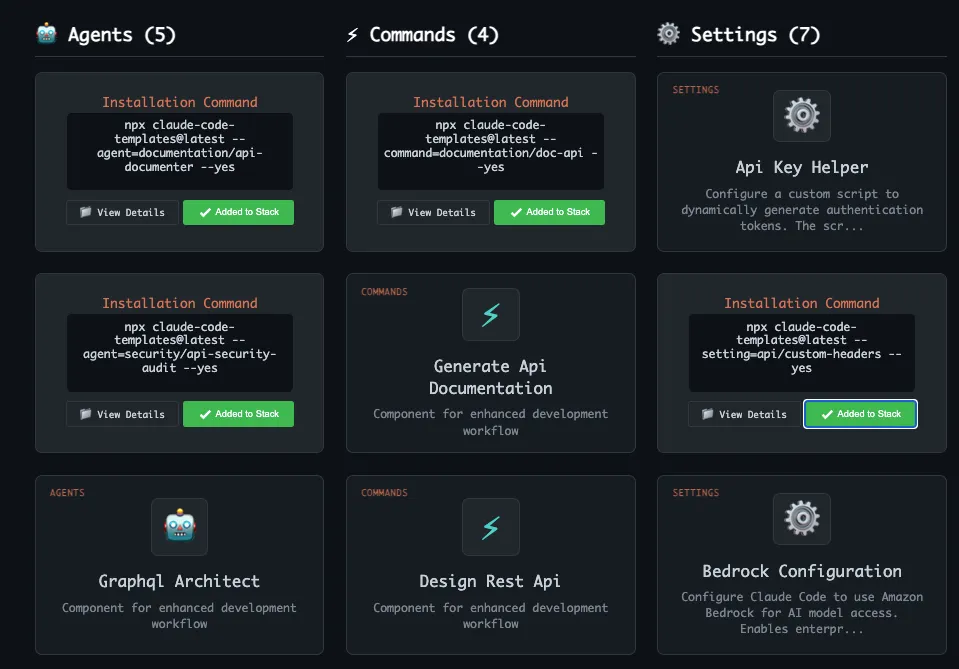Click the custom-headers installation command text
The height and width of the screenshot is (669, 959).
point(802,348)
